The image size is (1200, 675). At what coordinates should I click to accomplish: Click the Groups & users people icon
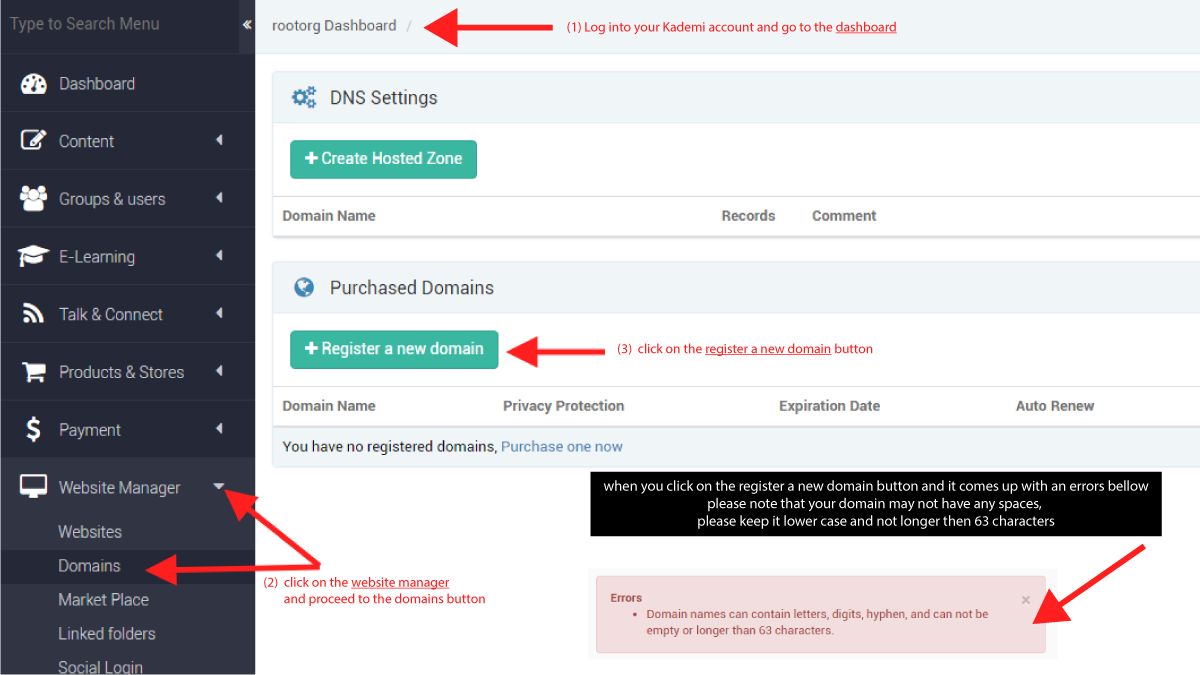click(34, 199)
